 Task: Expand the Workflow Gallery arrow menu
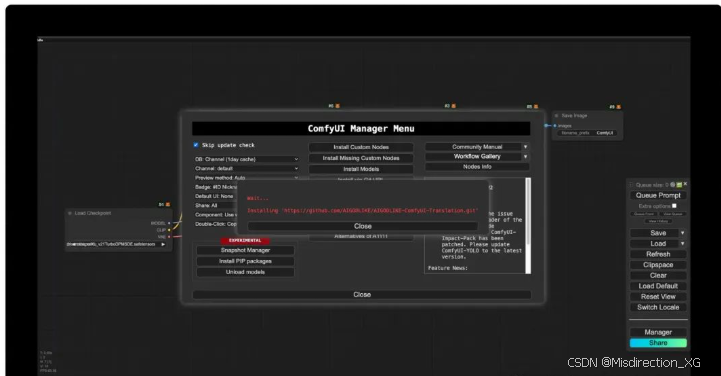click(x=526, y=157)
